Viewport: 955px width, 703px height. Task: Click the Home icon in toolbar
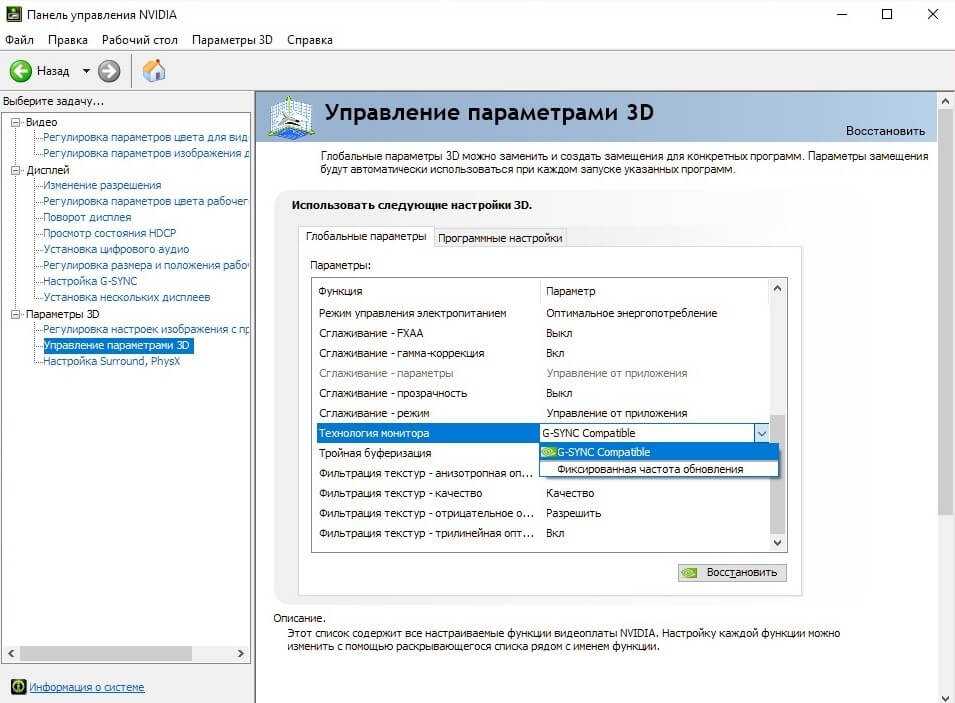154,71
